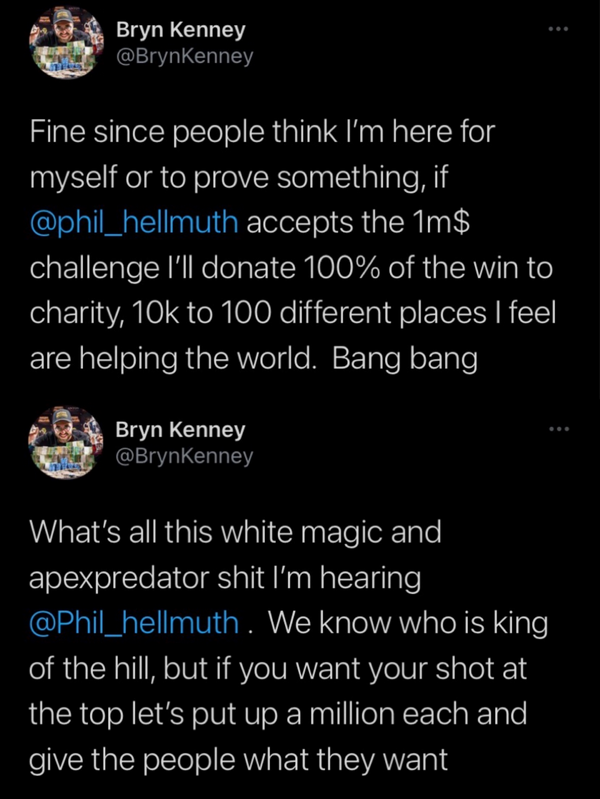
Task: Click the "Fine since people think" tweet line
Action: tap(262, 132)
